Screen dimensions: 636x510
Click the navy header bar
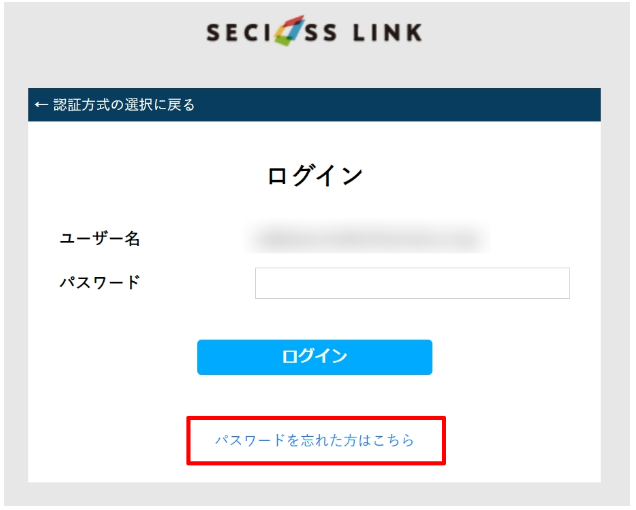(314, 105)
